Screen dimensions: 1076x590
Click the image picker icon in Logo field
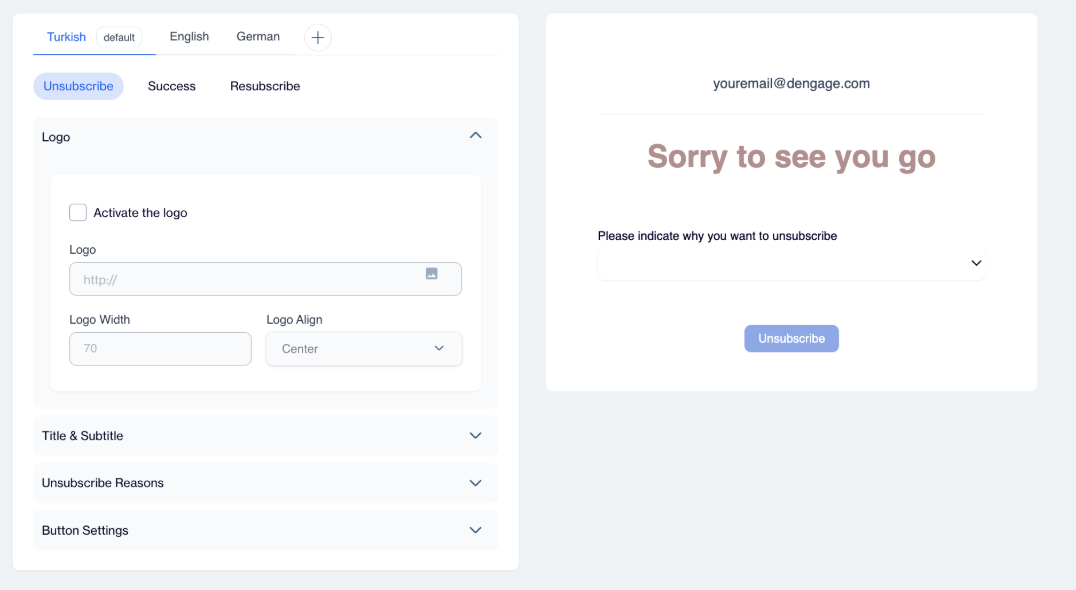[x=432, y=274]
